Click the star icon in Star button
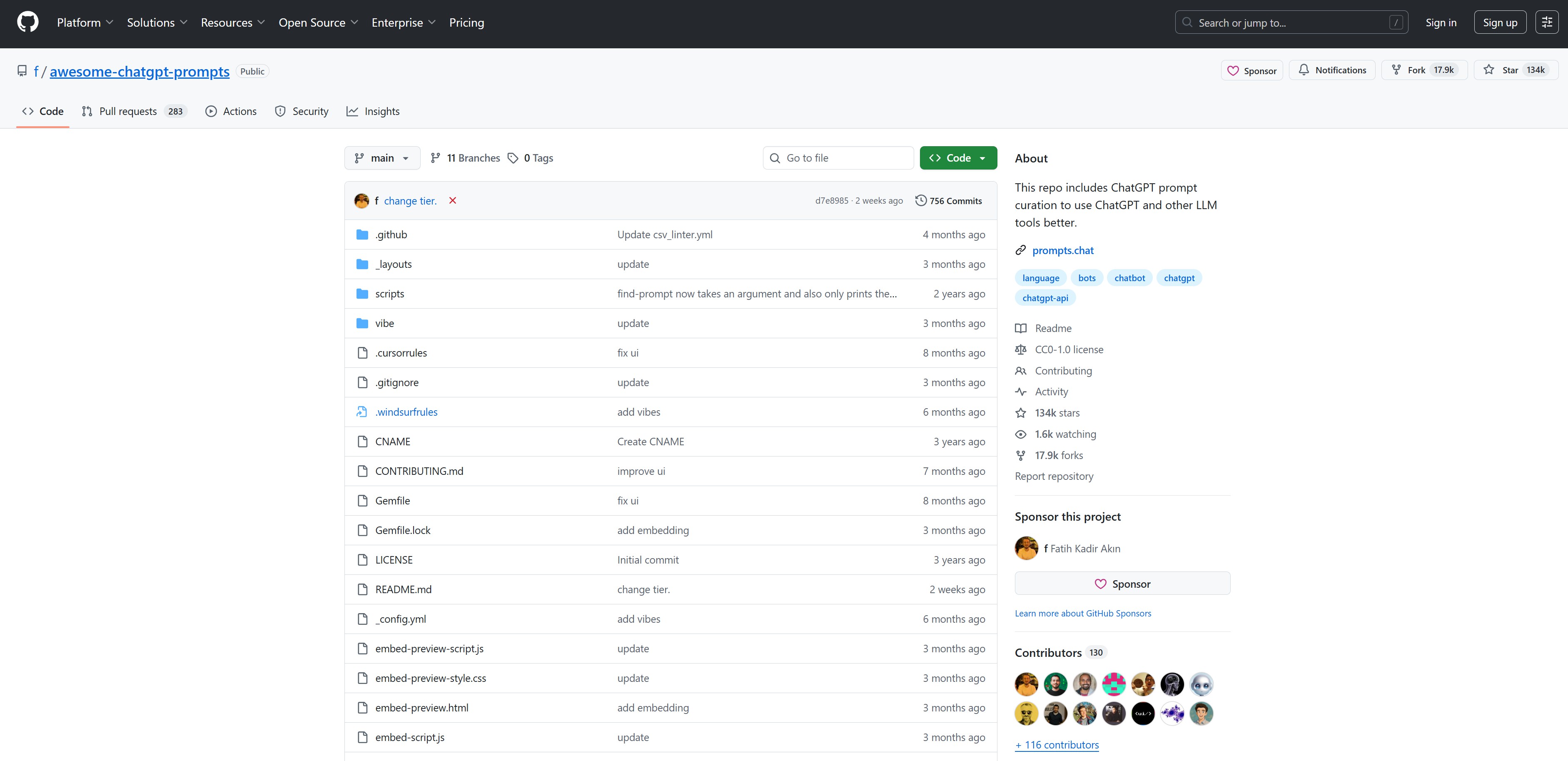This screenshot has height=761, width=1568. [1488, 70]
